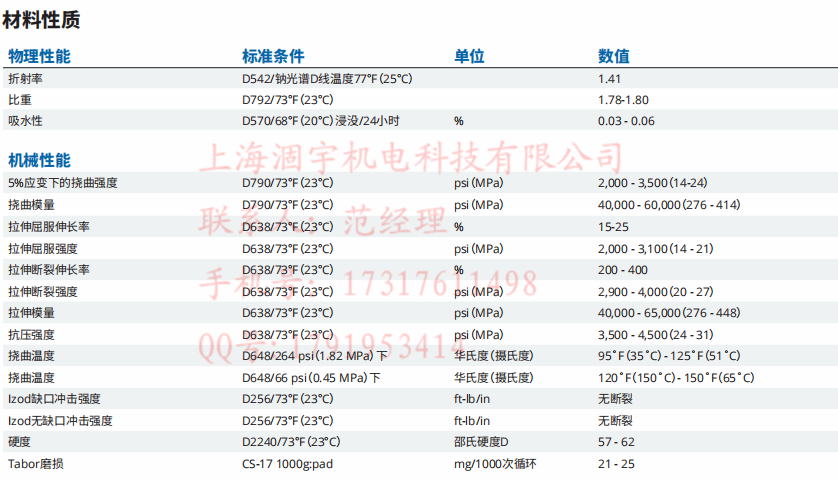Click 华氏度 (摄氏度) unit in D648/264 psi row

tap(494, 356)
